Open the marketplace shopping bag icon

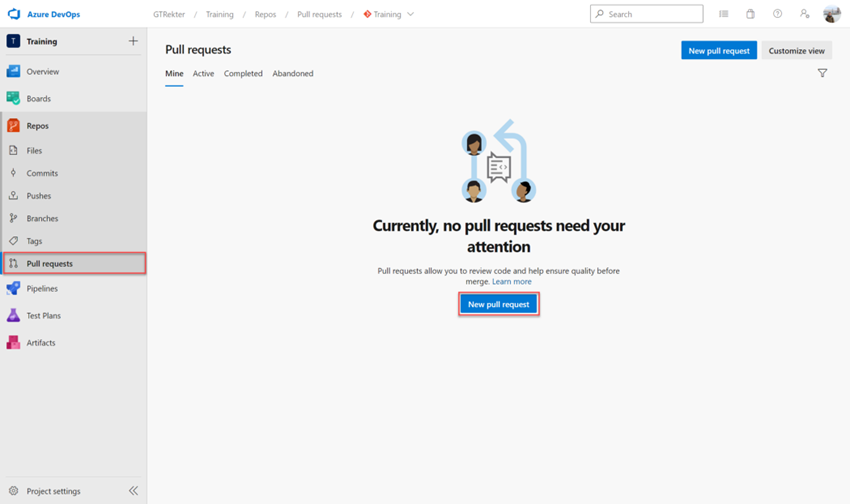(x=750, y=14)
